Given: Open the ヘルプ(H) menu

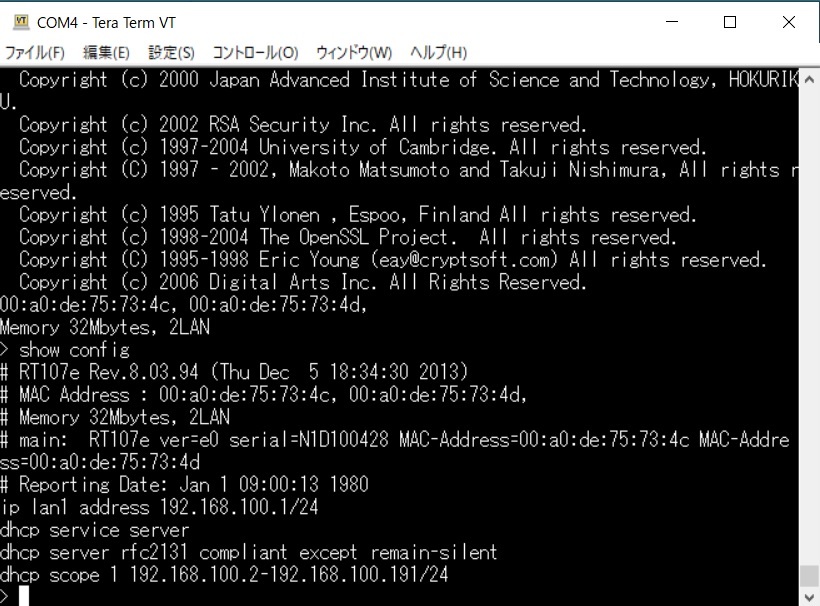Looking at the screenshot, I should point(439,53).
